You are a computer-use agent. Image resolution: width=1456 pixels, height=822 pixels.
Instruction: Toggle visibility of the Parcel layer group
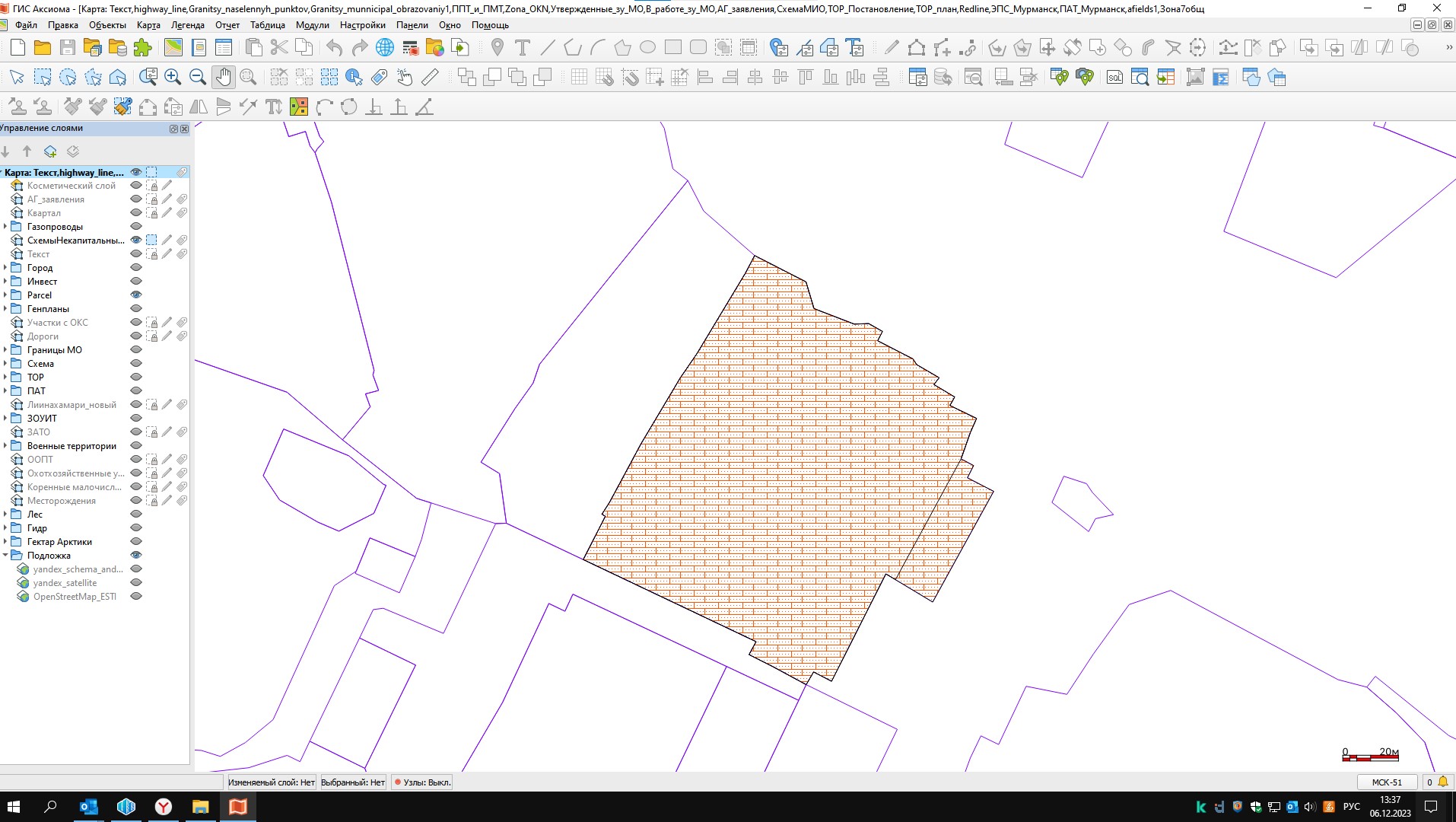point(136,295)
